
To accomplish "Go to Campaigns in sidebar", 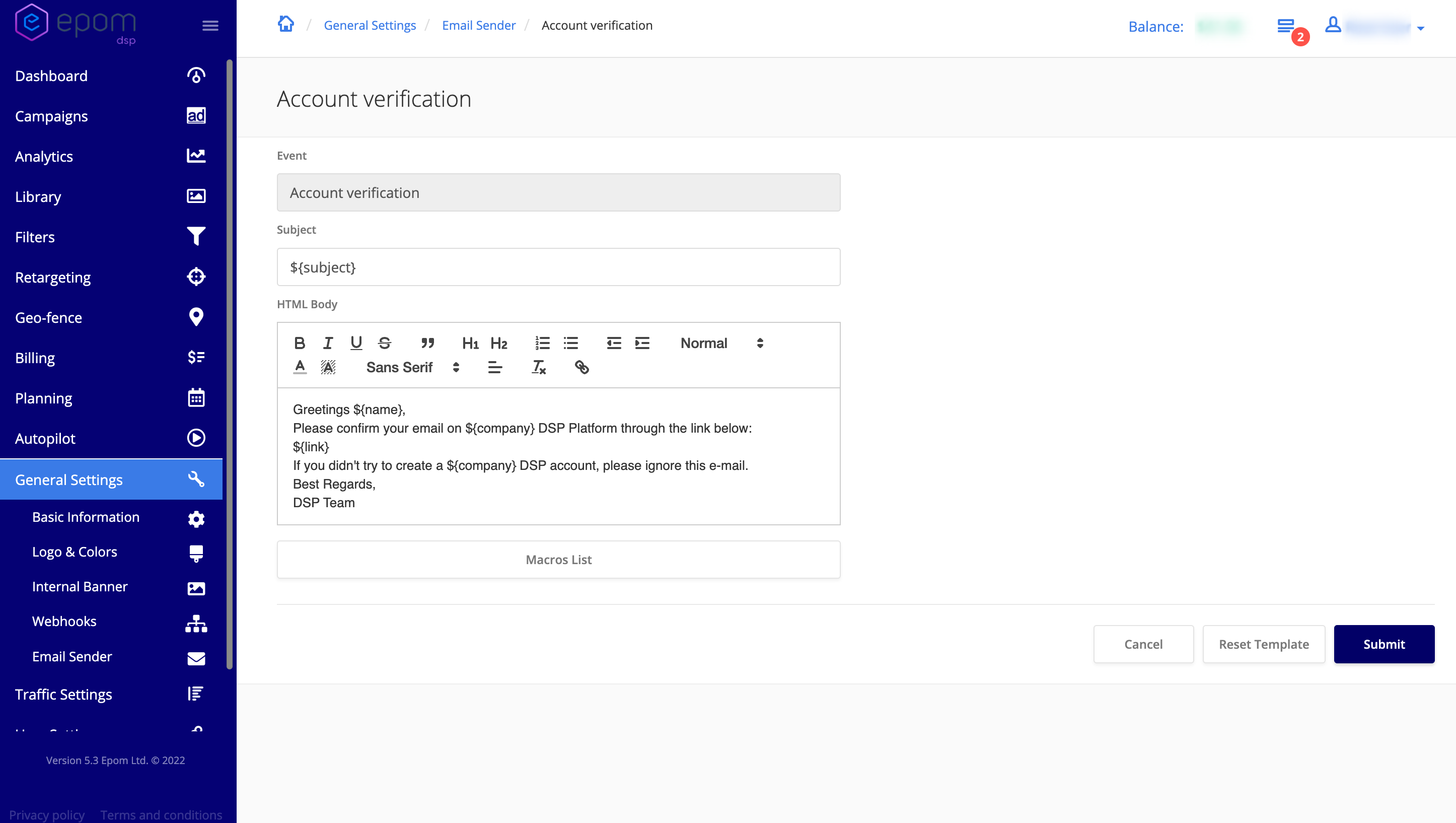I will (51, 116).
